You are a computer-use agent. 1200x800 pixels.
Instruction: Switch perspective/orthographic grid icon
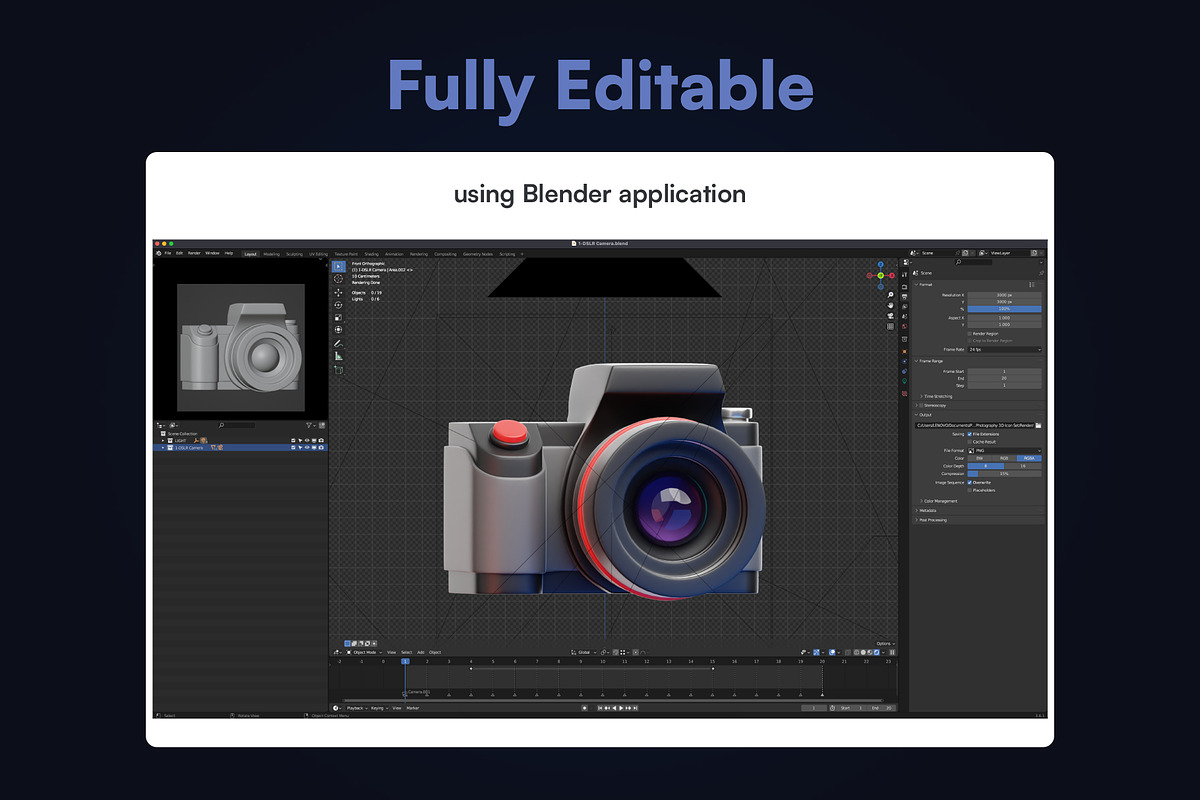(890, 327)
